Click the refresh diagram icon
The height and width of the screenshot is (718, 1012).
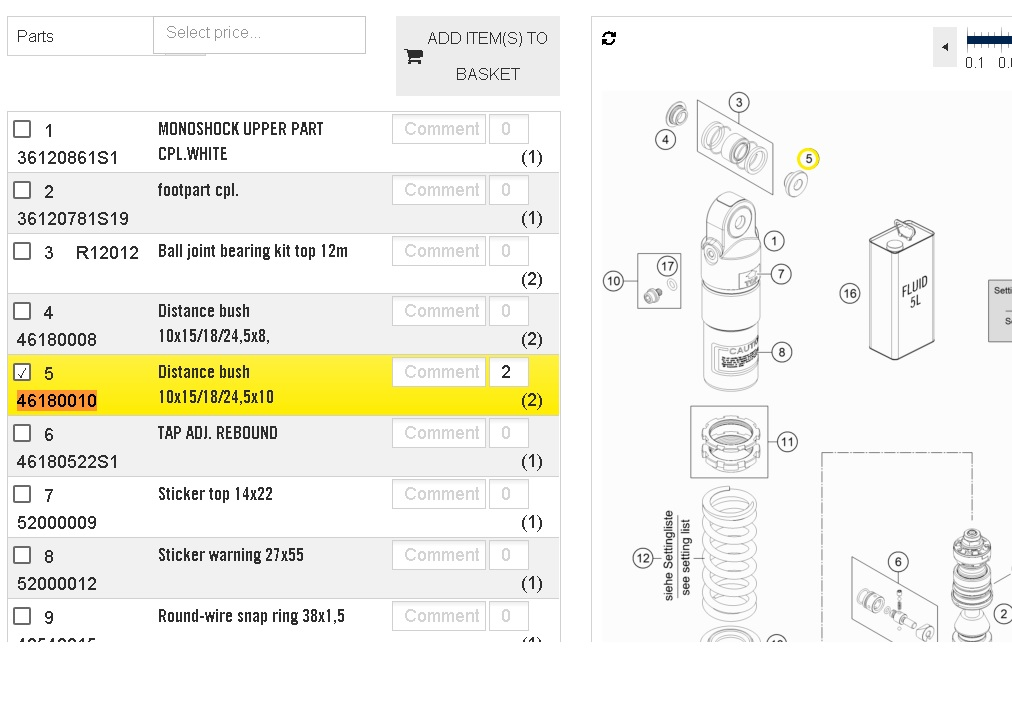[609, 38]
